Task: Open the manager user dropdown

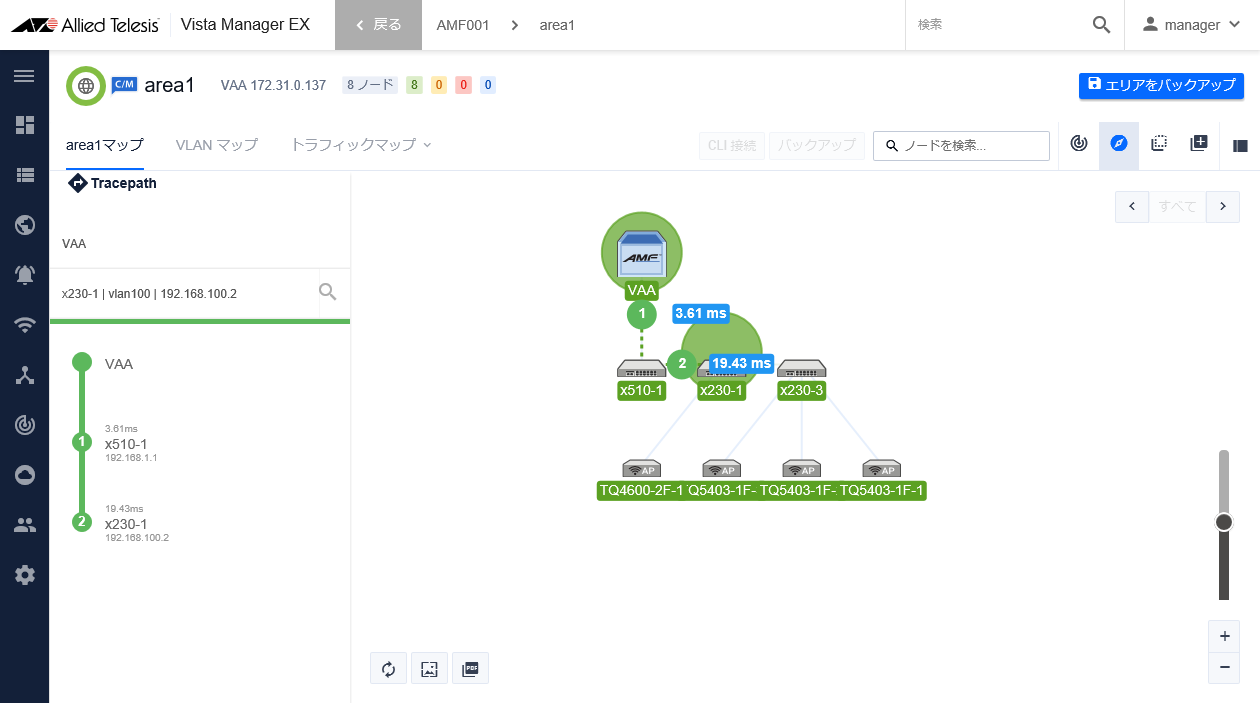Action: [1192, 25]
